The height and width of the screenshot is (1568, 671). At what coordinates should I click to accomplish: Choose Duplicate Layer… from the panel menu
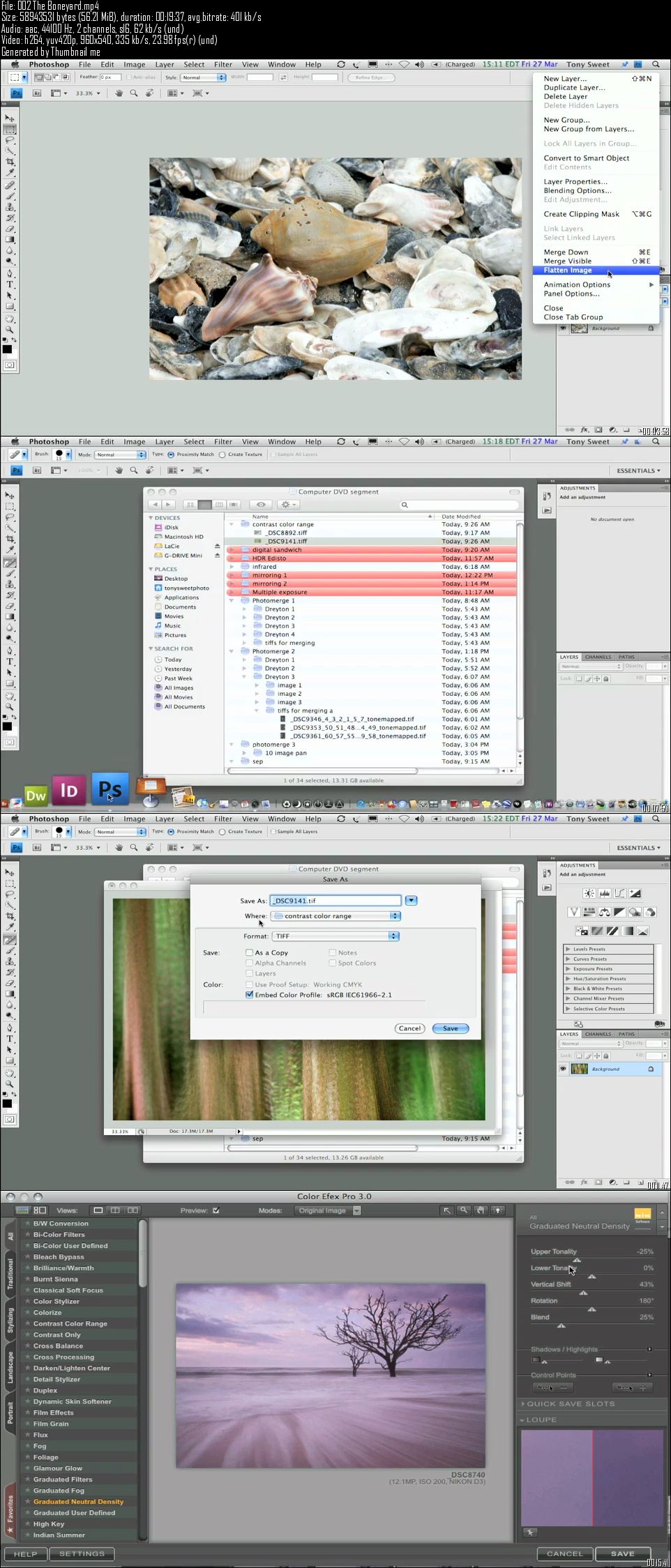[x=596, y=88]
